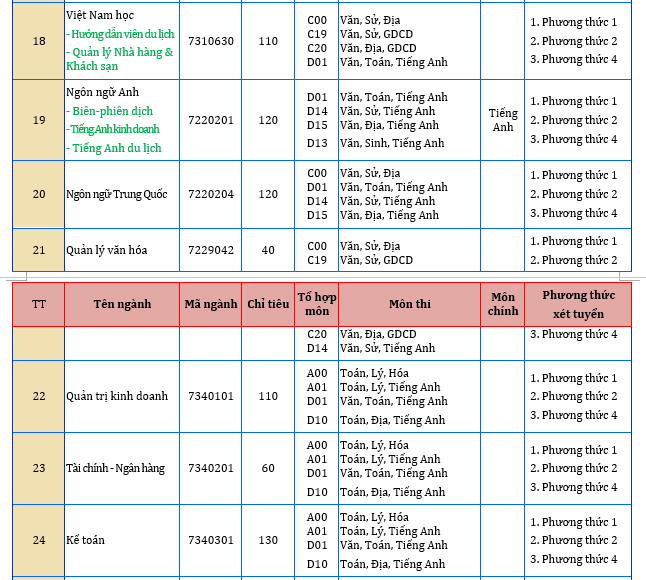Select the "Tên ngành" column header
Image resolution: width=646 pixels, height=580 pixels.
pos(122,304)
